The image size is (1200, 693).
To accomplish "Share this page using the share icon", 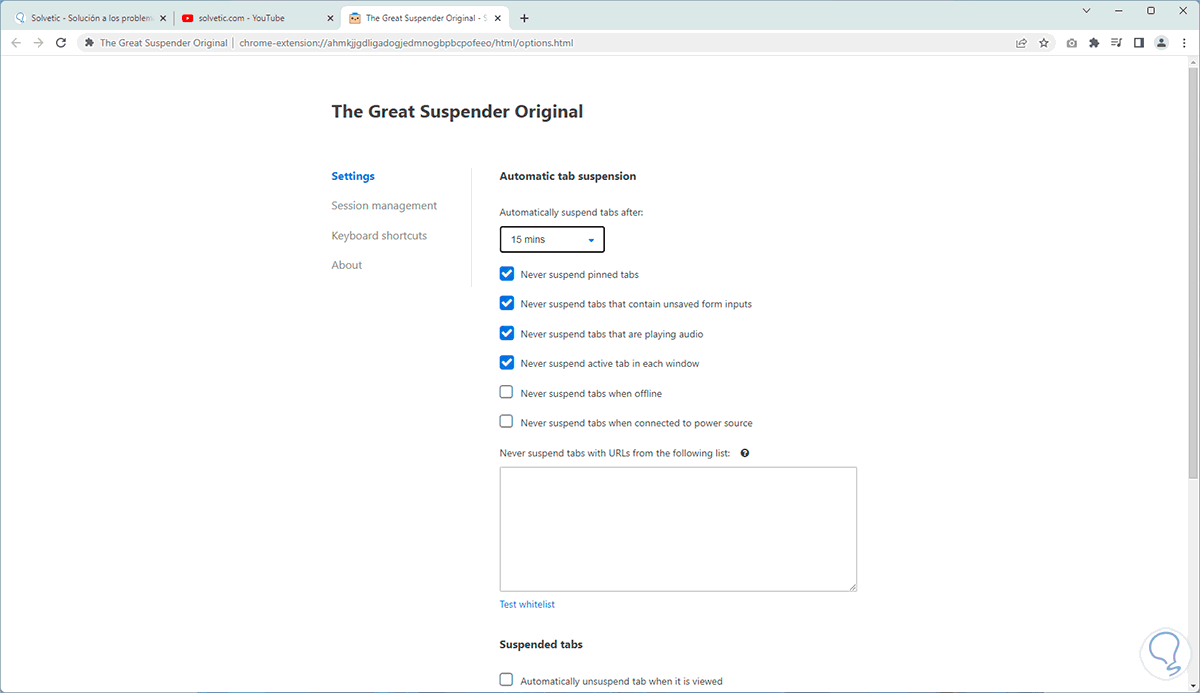I will tap(1021, 43).
